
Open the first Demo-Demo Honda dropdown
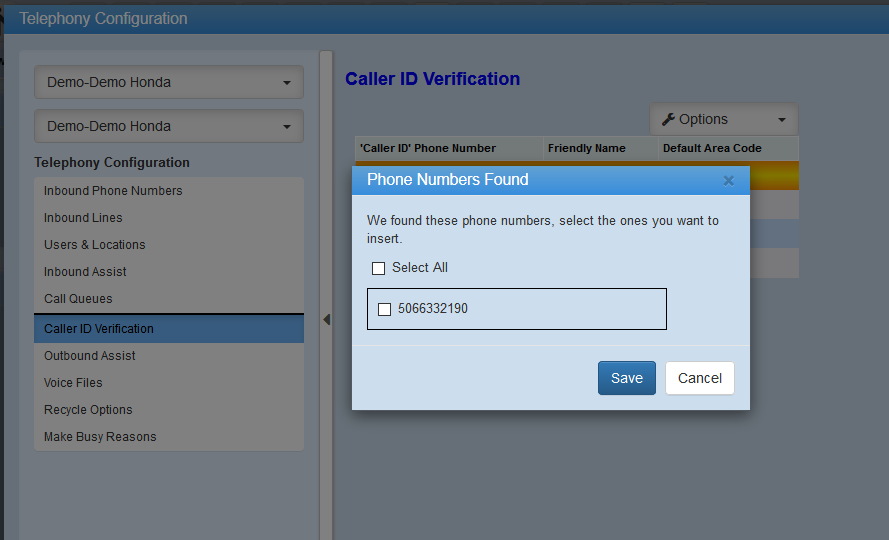click(x=169, y=83)
